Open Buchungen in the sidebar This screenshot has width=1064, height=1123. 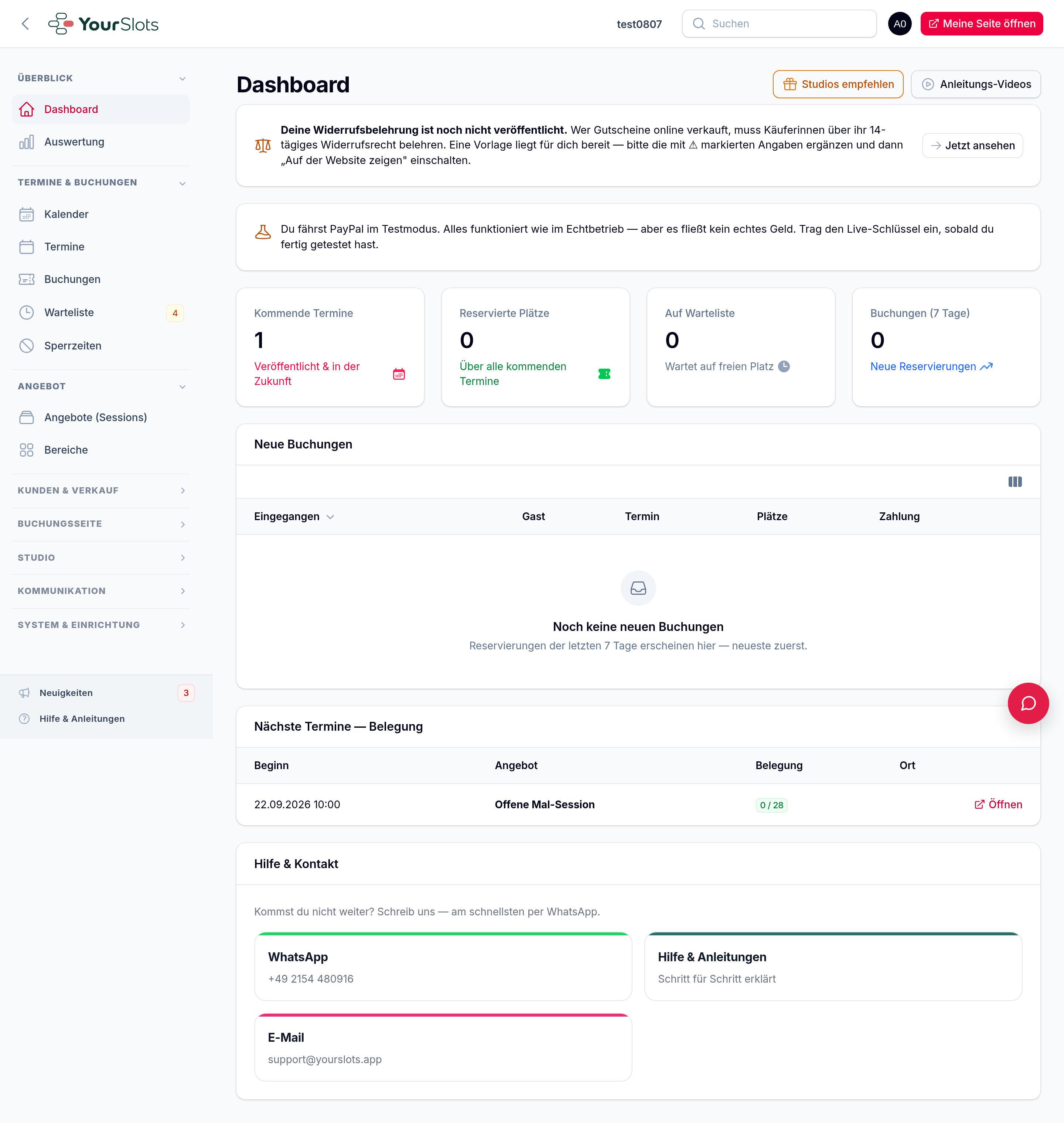101,279
